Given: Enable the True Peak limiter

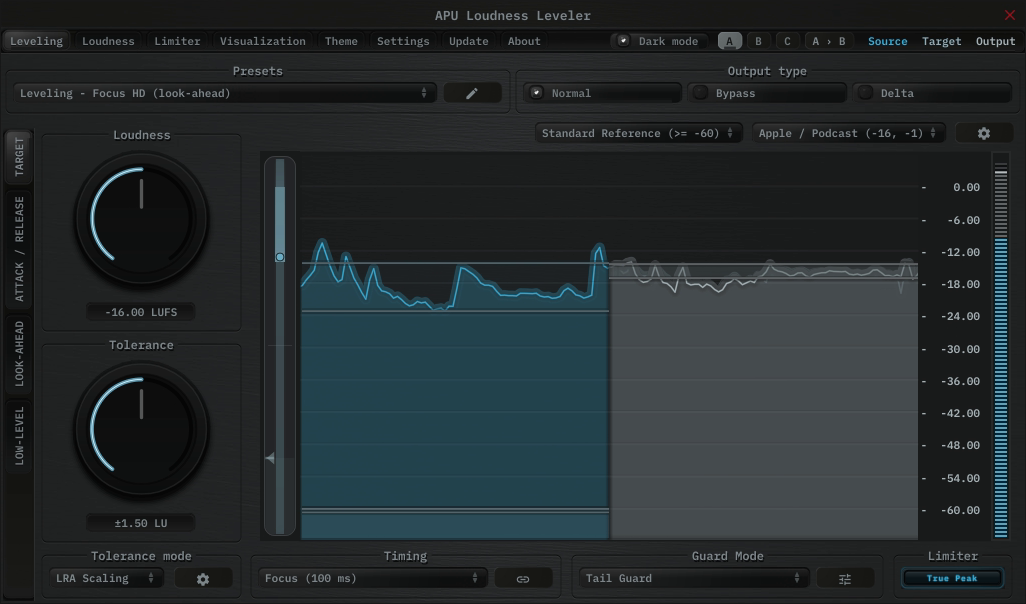Looking at the screenshot, I should click(x=951, y=578).
